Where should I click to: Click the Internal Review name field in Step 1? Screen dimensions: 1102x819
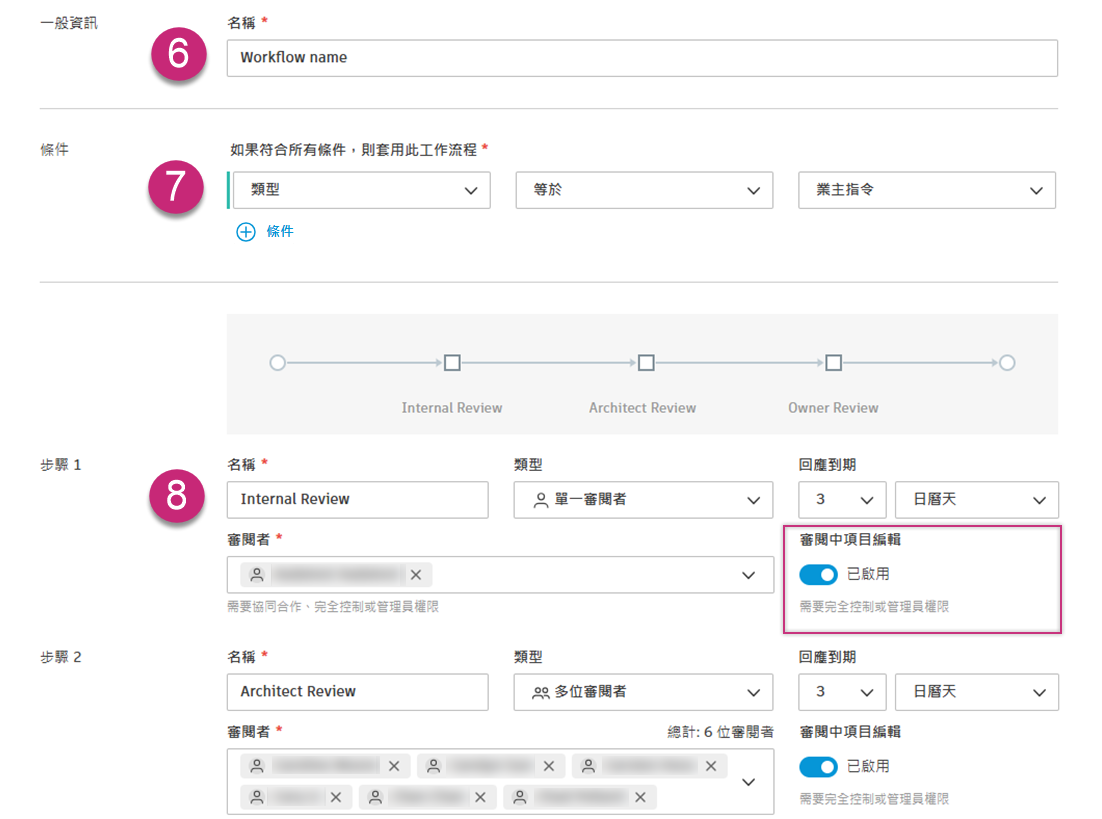pos(357,500)
